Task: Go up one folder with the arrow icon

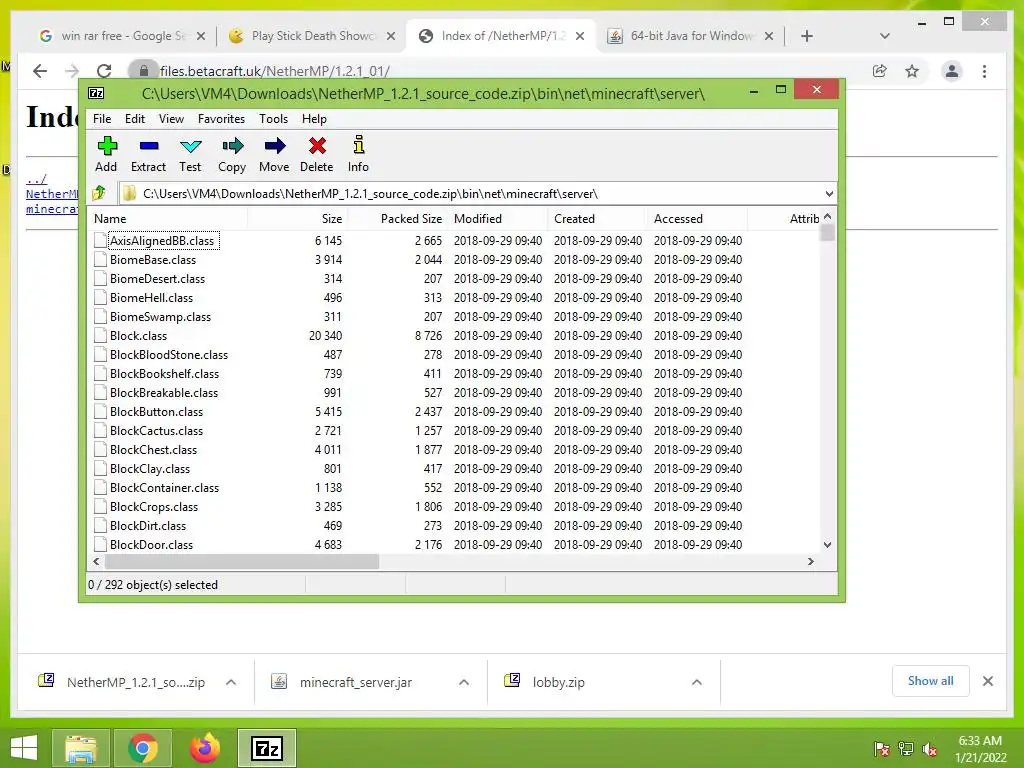Action: [x=99, y=193]
